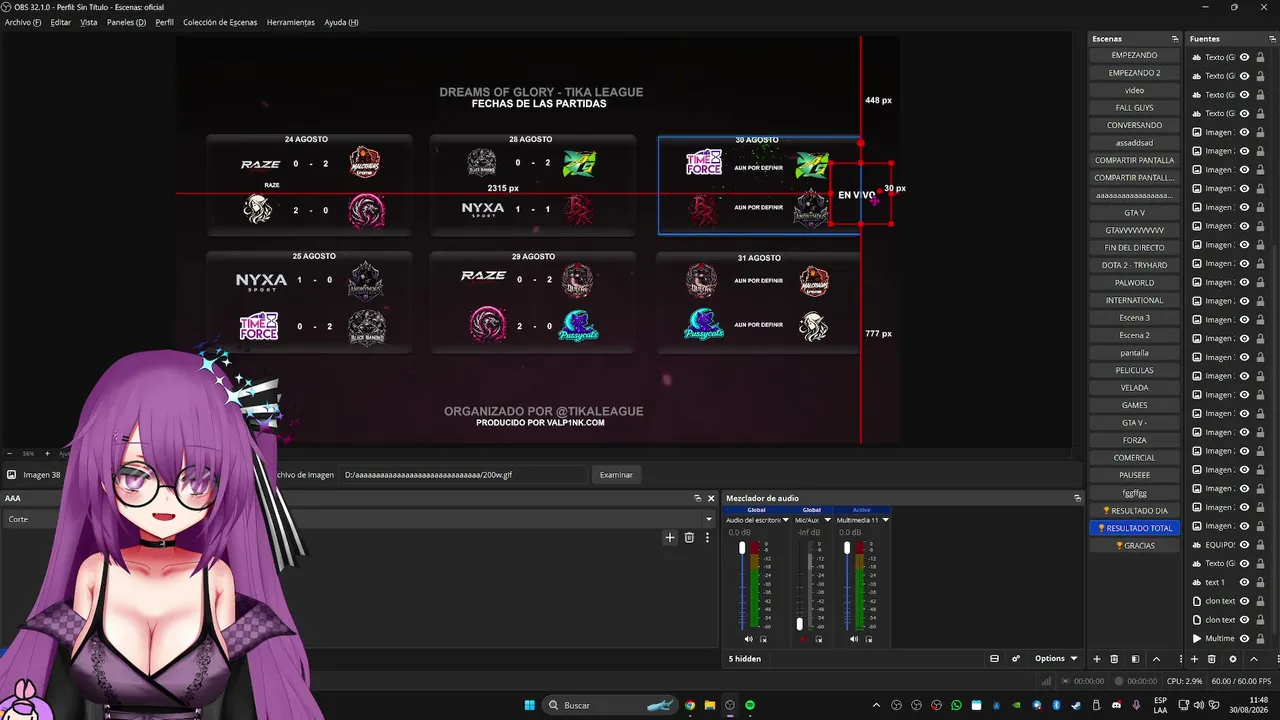Adjust the Audio del escritorio volume fader
Screen dimensions: 1280x720
[x=742, y=548]
